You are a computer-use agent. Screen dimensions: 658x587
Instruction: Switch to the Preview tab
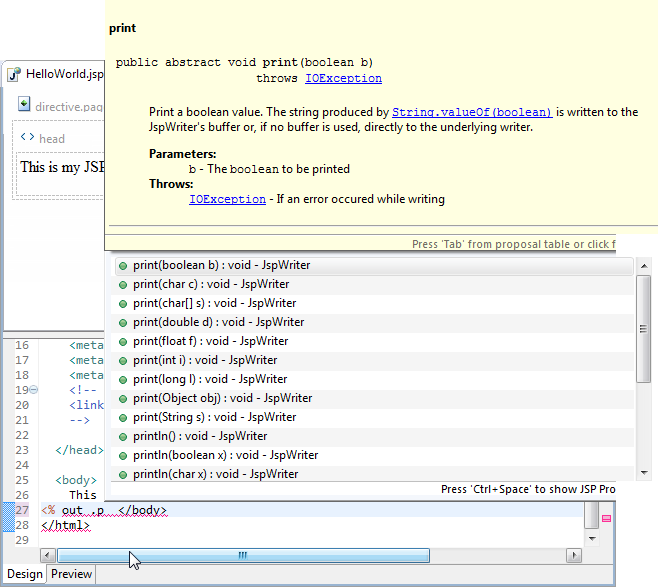pyautogui.click(x=71, y=574)
